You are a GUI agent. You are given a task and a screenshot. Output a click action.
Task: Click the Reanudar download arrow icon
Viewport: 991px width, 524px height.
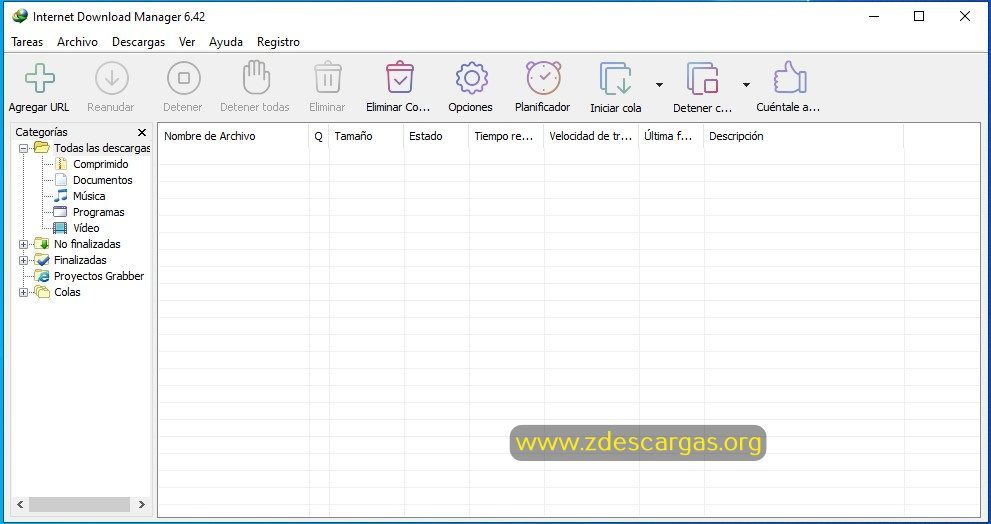112,78
